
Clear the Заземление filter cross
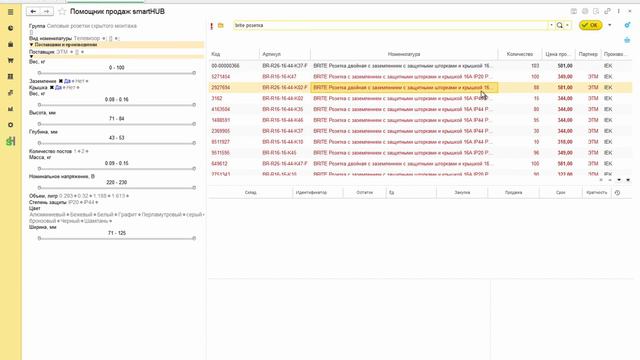pos(60,81)
